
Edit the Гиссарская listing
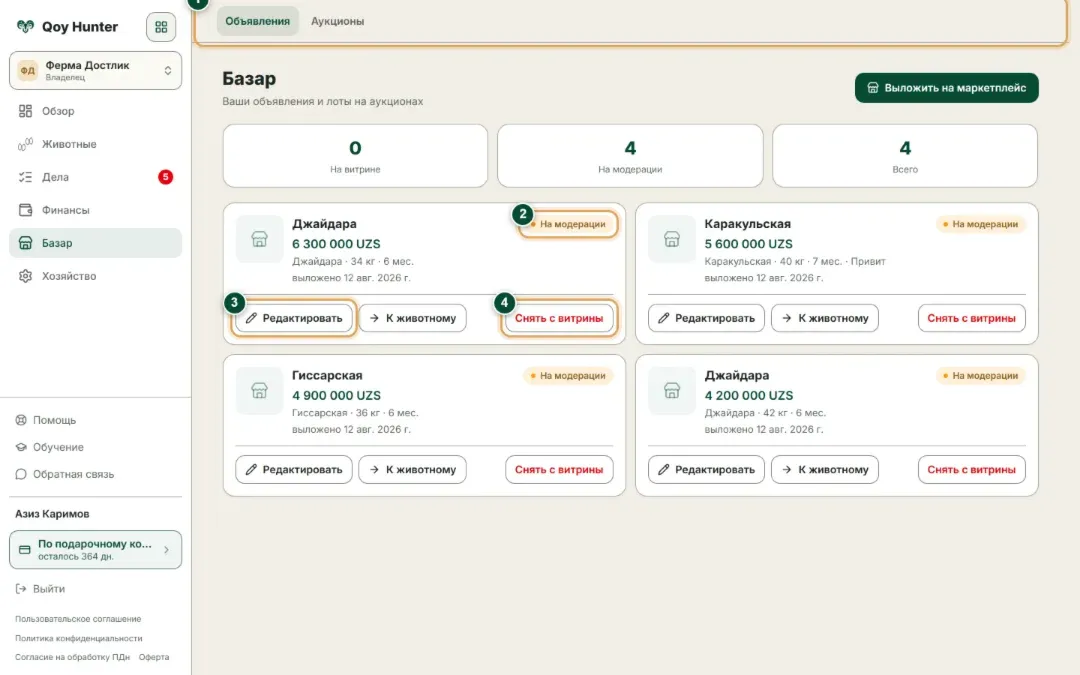point(294,470)
